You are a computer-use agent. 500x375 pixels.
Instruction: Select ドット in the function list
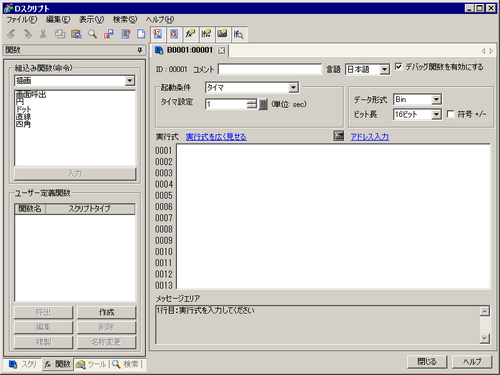23,109
